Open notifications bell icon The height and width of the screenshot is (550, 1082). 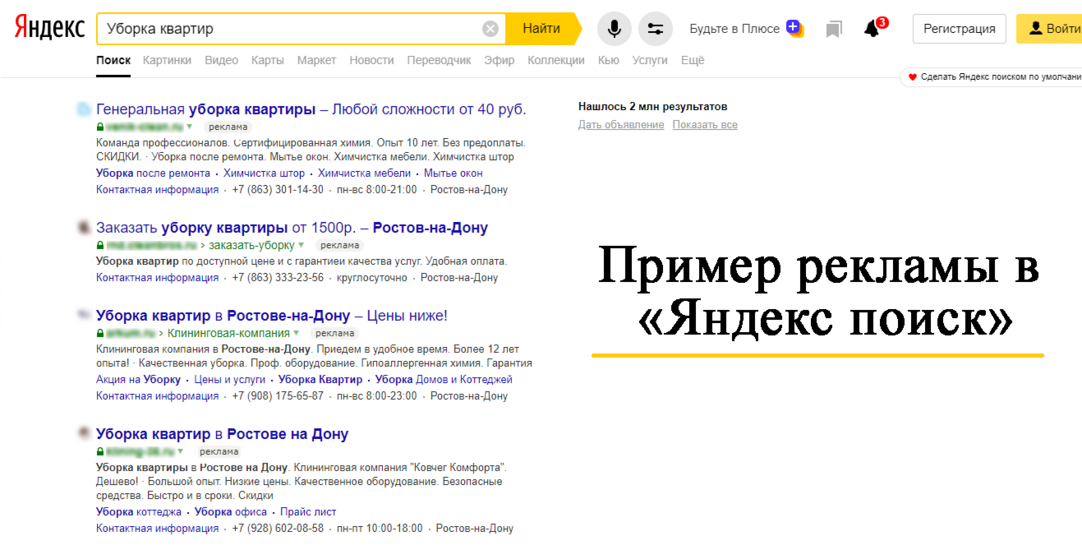click(x=872, y=29)
